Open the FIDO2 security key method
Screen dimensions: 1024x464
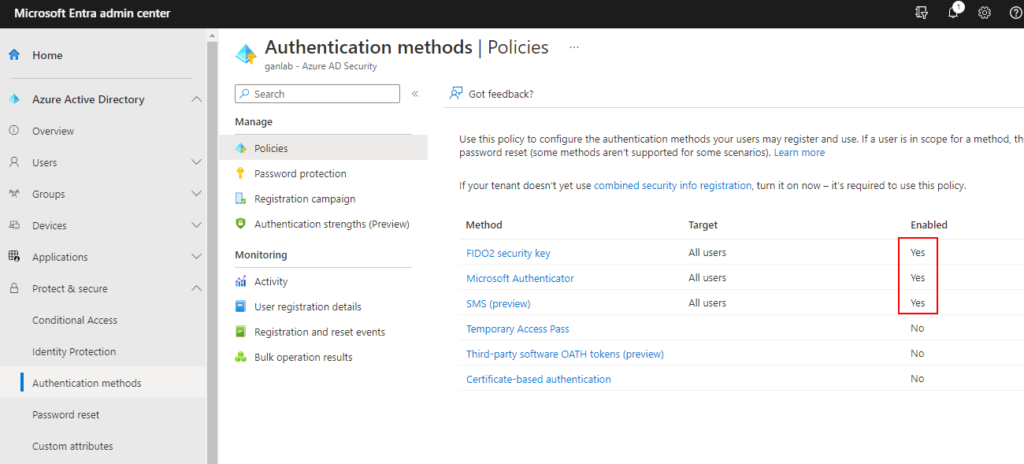(508, 253)
